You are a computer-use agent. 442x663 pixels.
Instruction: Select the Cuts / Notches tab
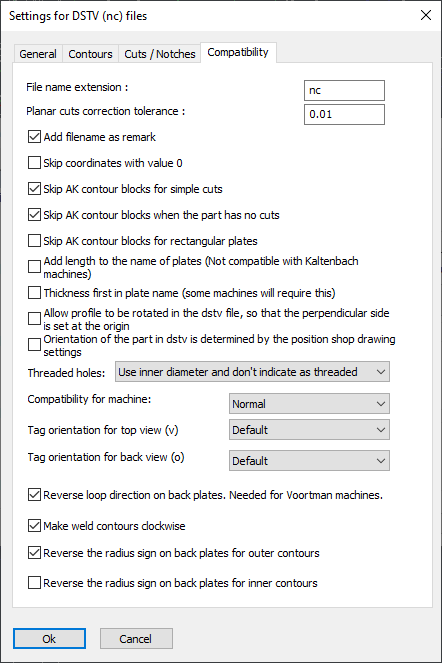click(160, 54)
